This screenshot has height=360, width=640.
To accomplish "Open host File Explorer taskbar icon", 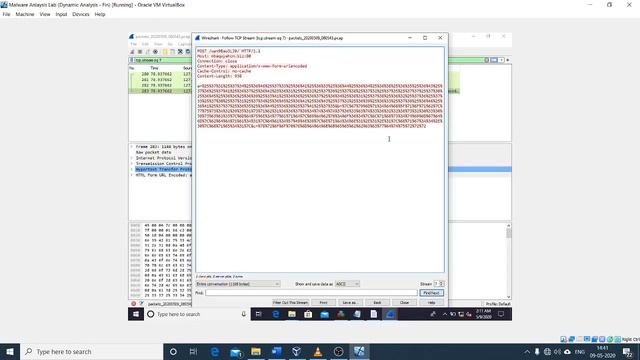I will tap(256, 351).
